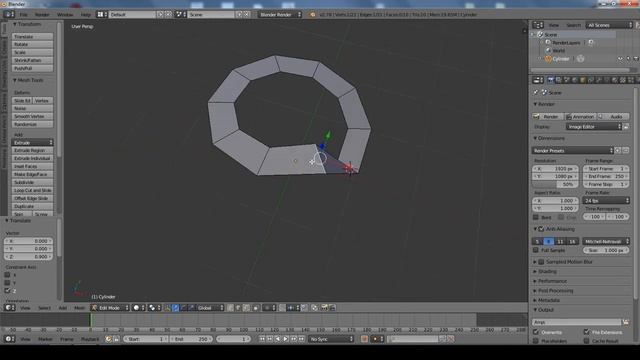
Task: Click the OpenGL render image camera icon
Action: tap(324, 308)
